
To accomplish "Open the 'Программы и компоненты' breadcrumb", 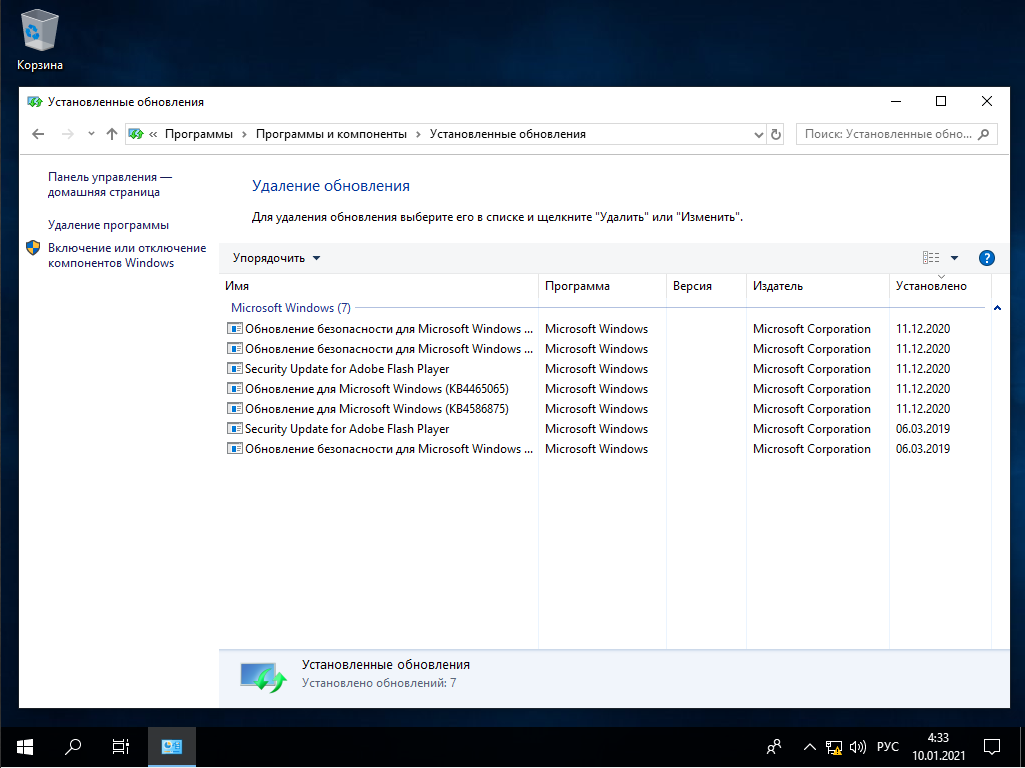I will coord(331,134).
